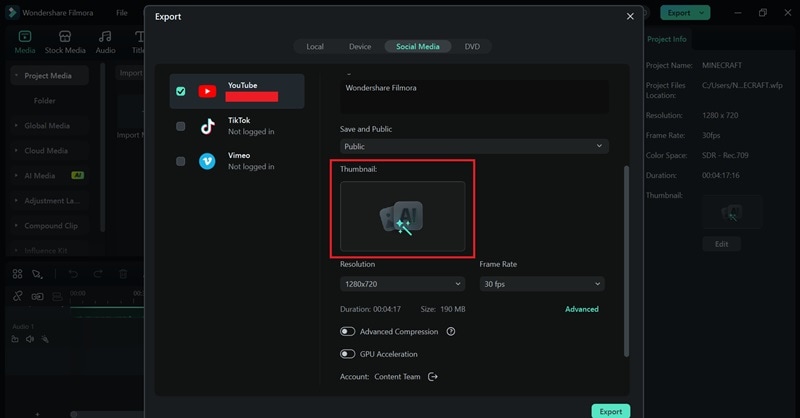The image size is (800, 418).
Task: Click the timeline selection tool icon
Action: pos(37,274)
